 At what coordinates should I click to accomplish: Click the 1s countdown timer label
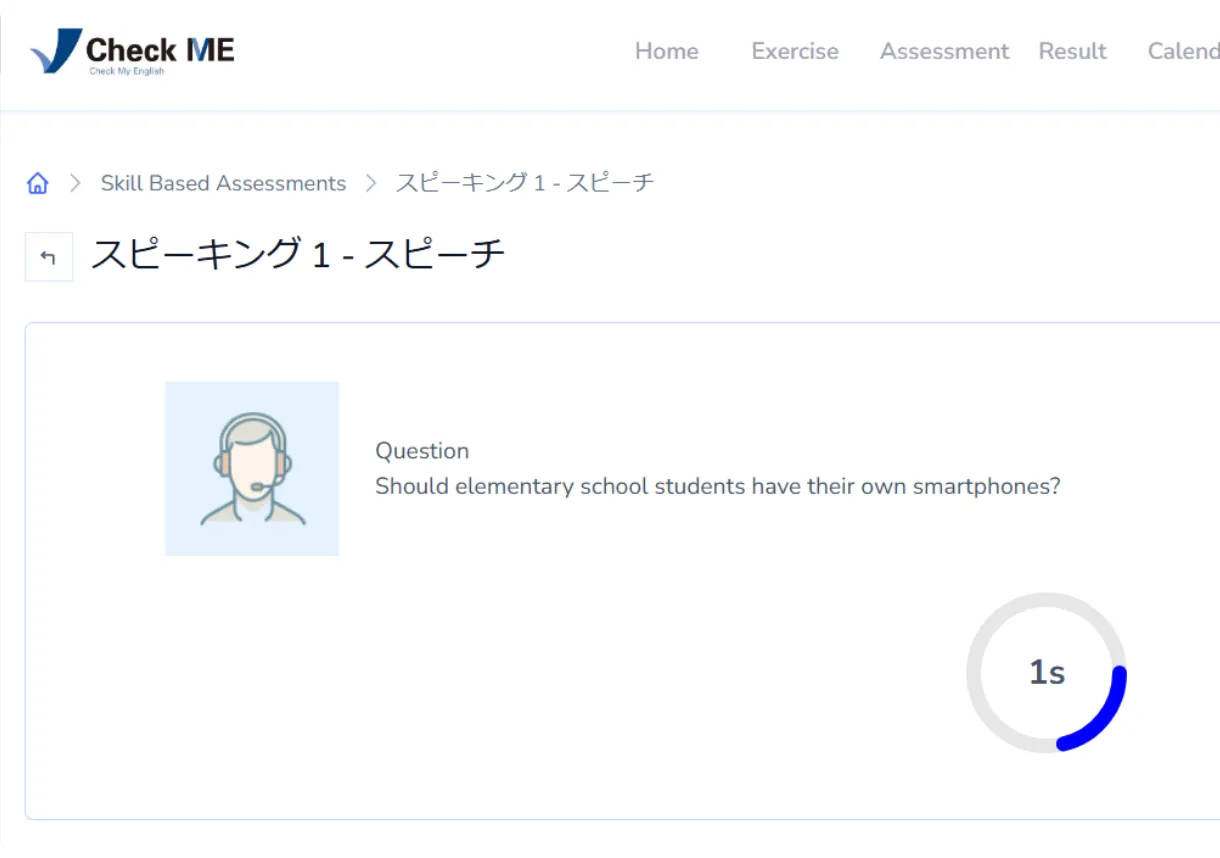tap(1046, 673)
